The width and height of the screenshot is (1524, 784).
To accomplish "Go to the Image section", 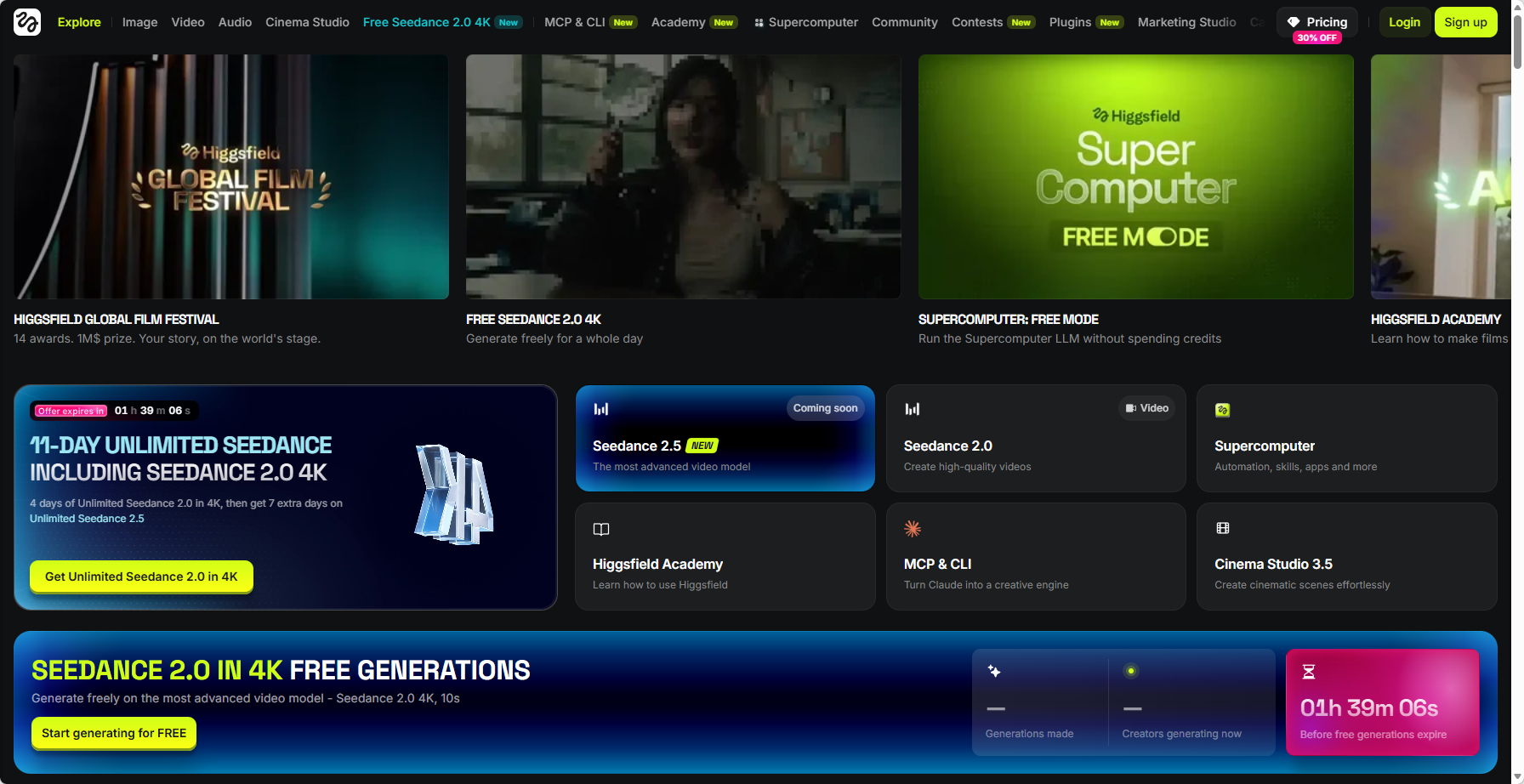I will [140, 22].
